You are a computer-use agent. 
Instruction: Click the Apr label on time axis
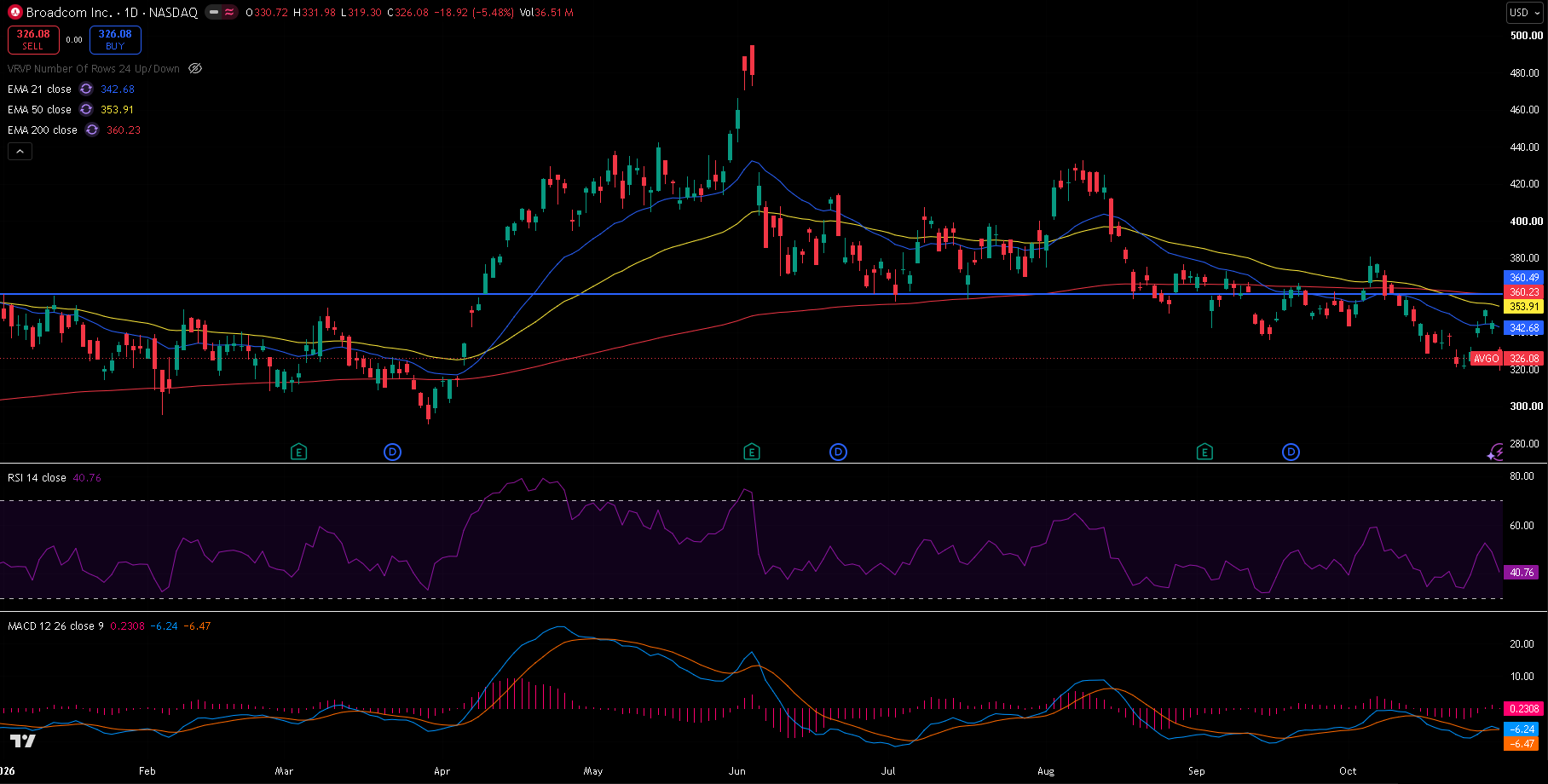[442, 771]
